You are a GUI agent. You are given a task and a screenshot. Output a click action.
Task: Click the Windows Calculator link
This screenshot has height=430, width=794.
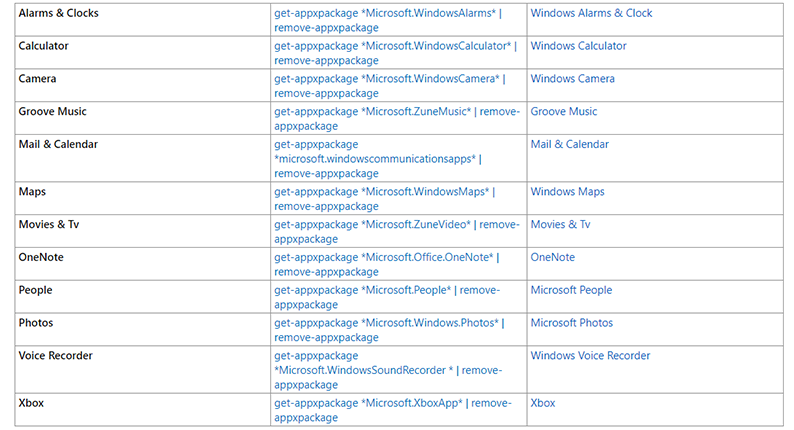[578, 46]
